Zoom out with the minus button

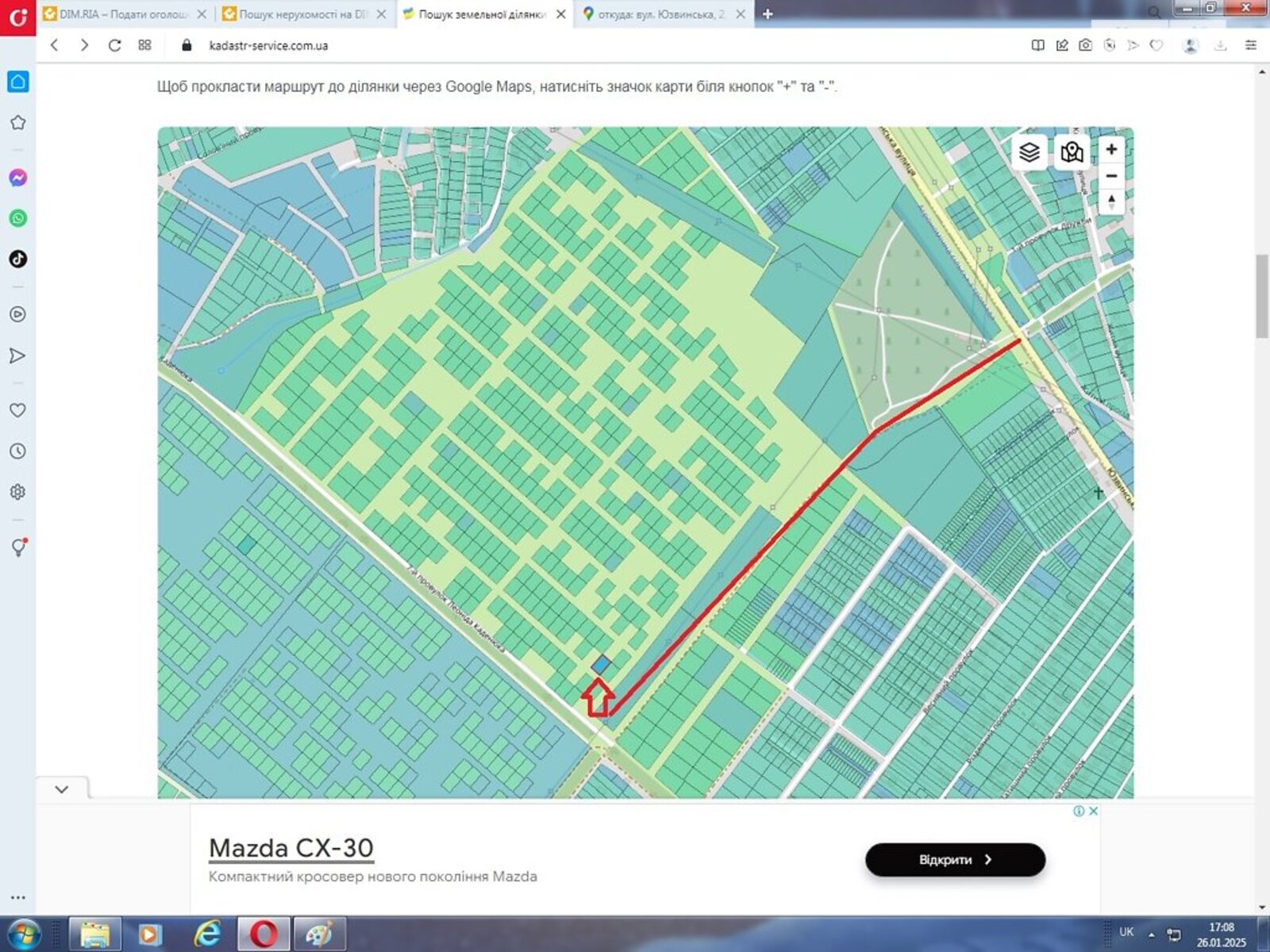point(1111,176)
